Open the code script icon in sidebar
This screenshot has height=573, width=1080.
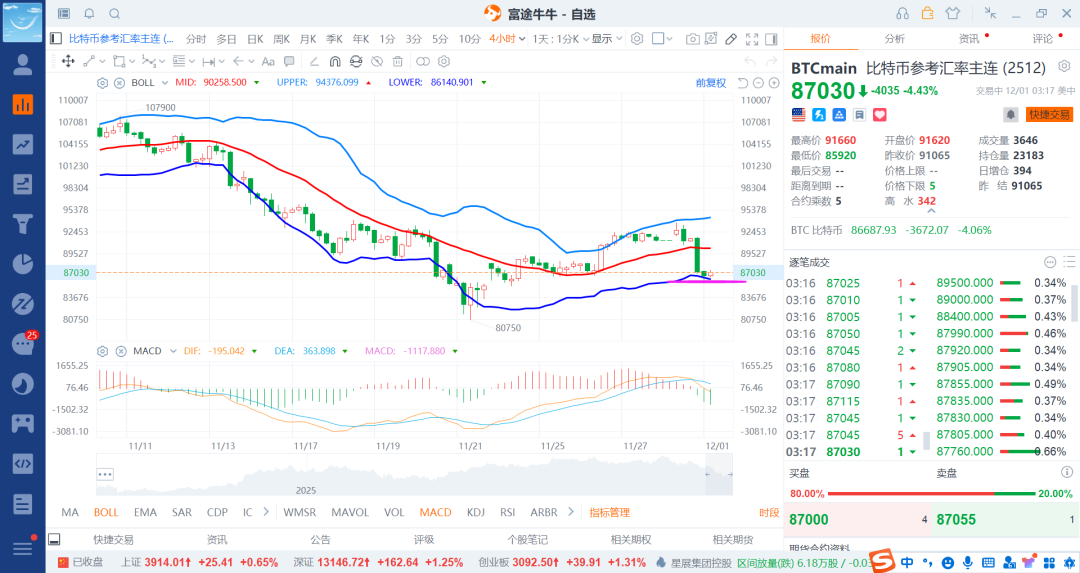click(x=23, y=463)
